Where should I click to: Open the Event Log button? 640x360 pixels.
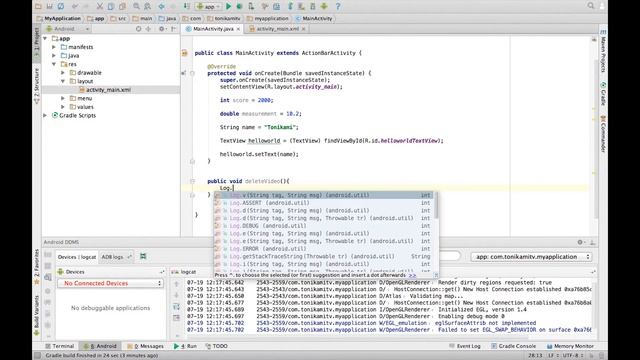click(x=465, y=346)
